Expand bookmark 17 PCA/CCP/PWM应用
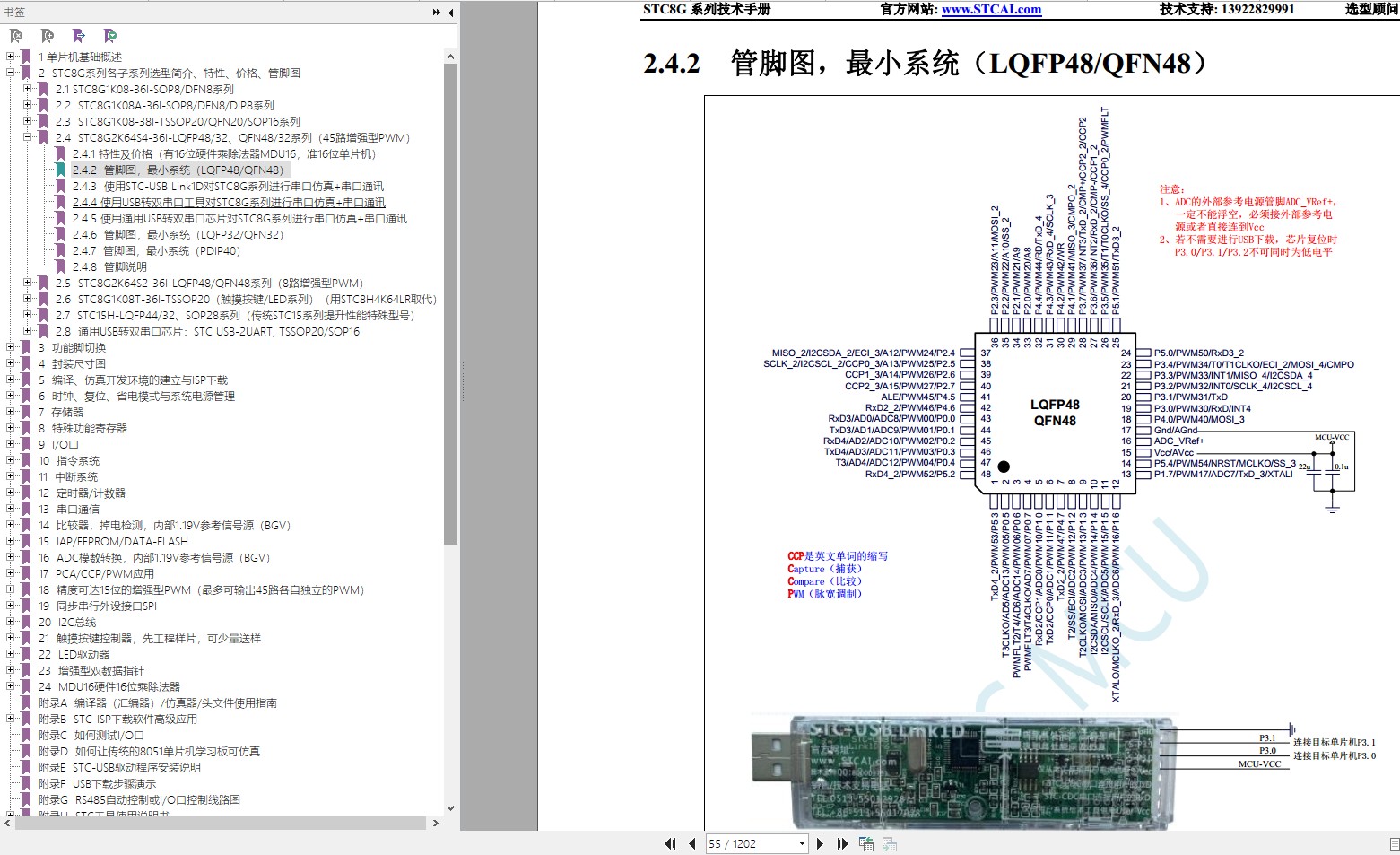The height and width of the screenshot is (855, 1400). (11, 573)
